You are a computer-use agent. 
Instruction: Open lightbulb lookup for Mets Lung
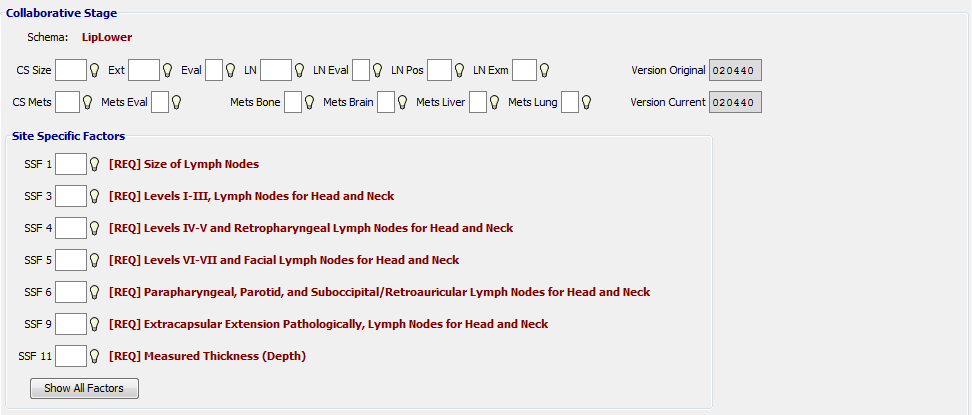586,102
